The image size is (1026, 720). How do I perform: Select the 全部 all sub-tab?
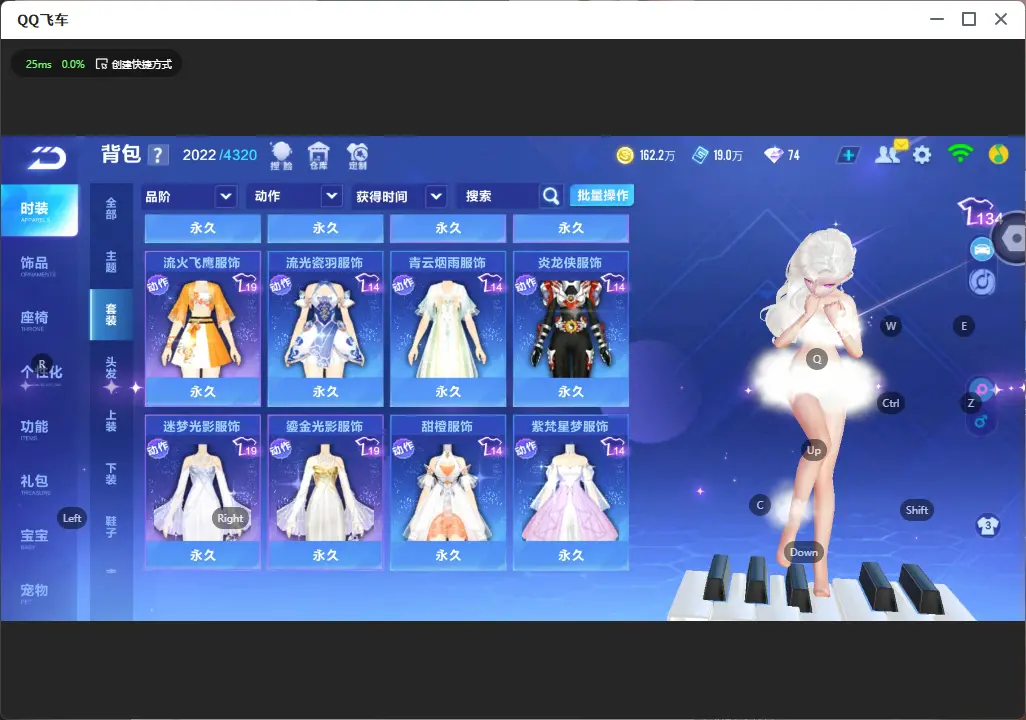(x=111, y=208)
